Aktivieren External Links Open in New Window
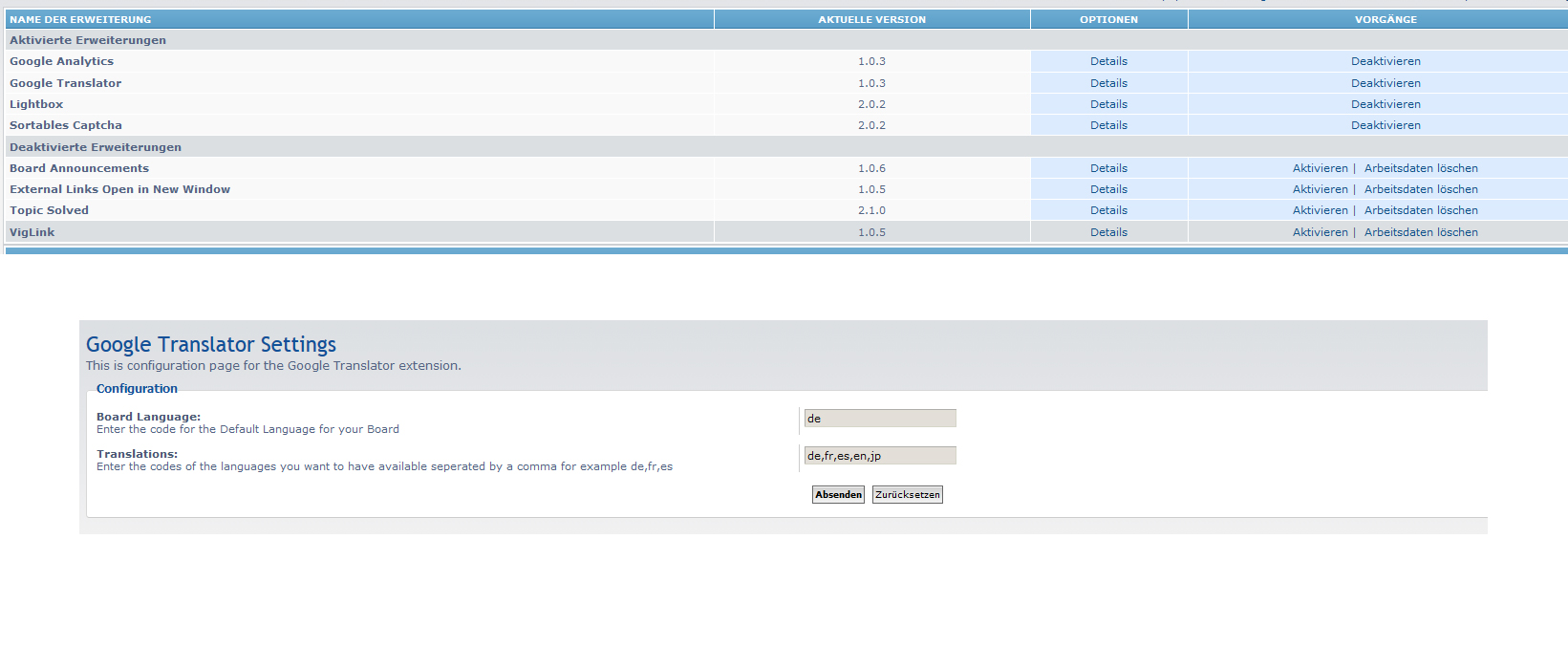 tap(1321, 189)
